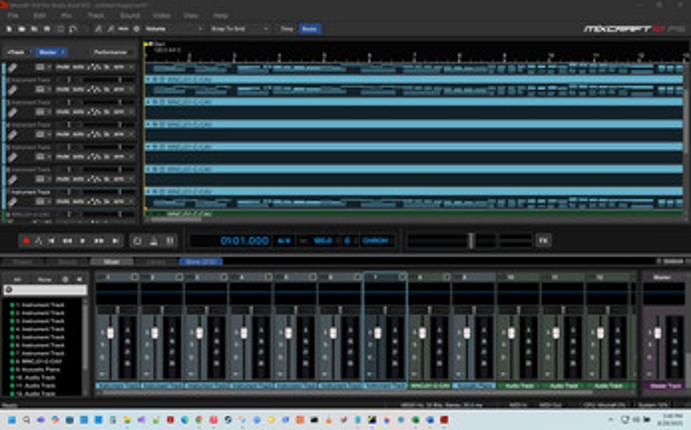This screenshot has height=430, width=691.
Task: Open the +Track add track dropdown
Action: [x=17, y=51]
